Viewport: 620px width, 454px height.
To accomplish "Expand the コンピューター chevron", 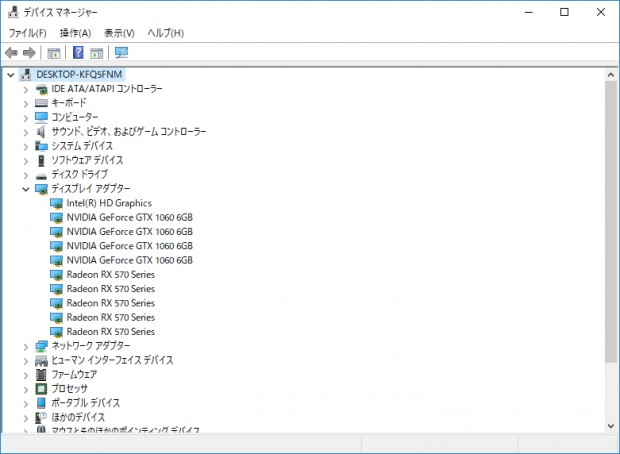I will click(26, 118).
